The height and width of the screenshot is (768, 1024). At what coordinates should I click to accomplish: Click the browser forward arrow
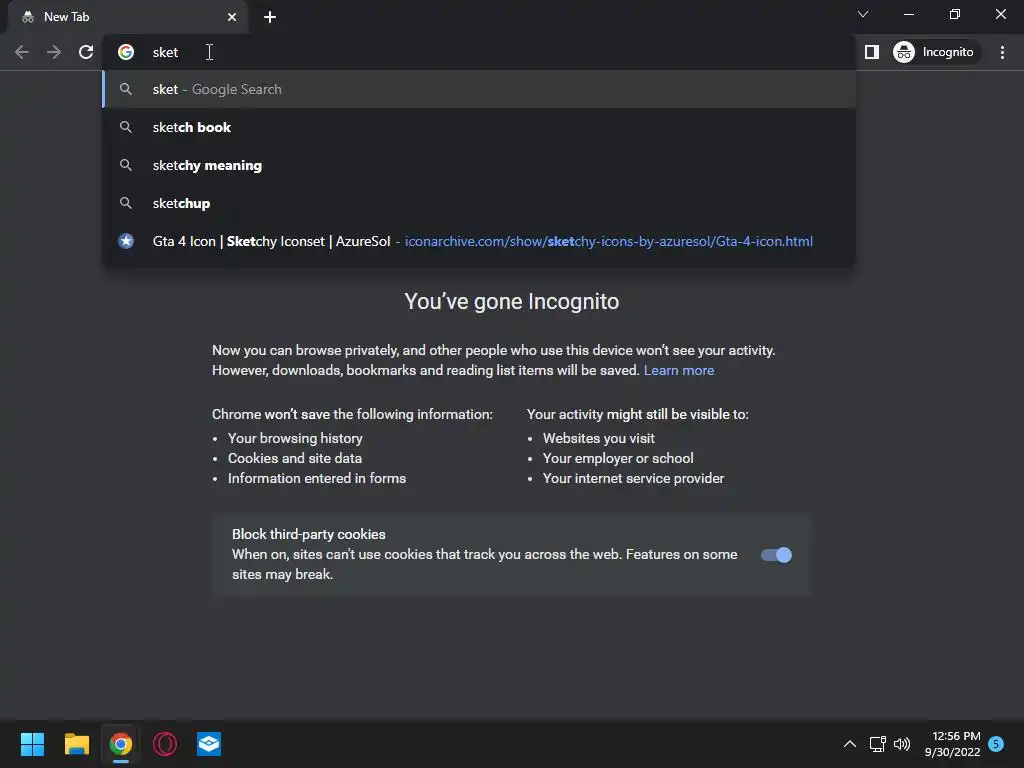click(54, 52)
